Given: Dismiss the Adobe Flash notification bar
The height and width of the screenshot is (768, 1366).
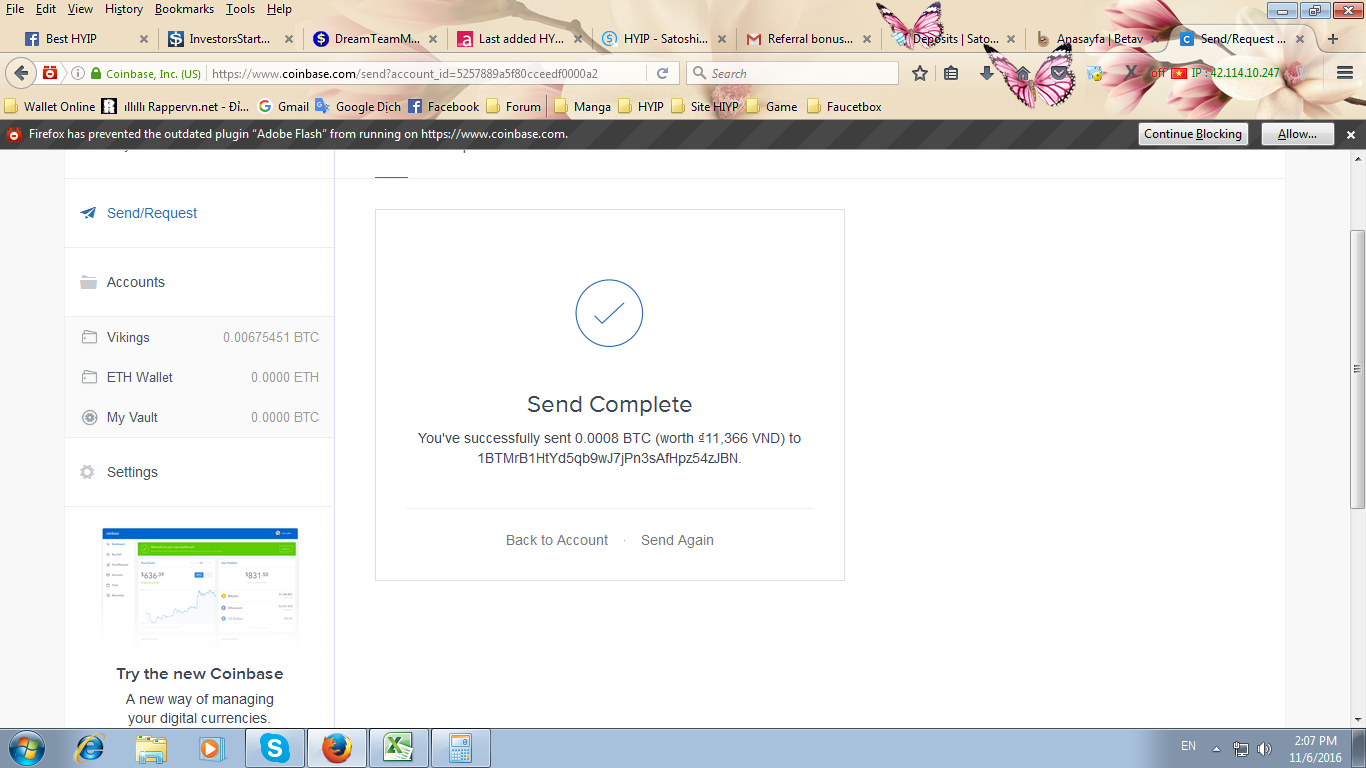Looking at the screenshot, I should (x=1351, y=134).
